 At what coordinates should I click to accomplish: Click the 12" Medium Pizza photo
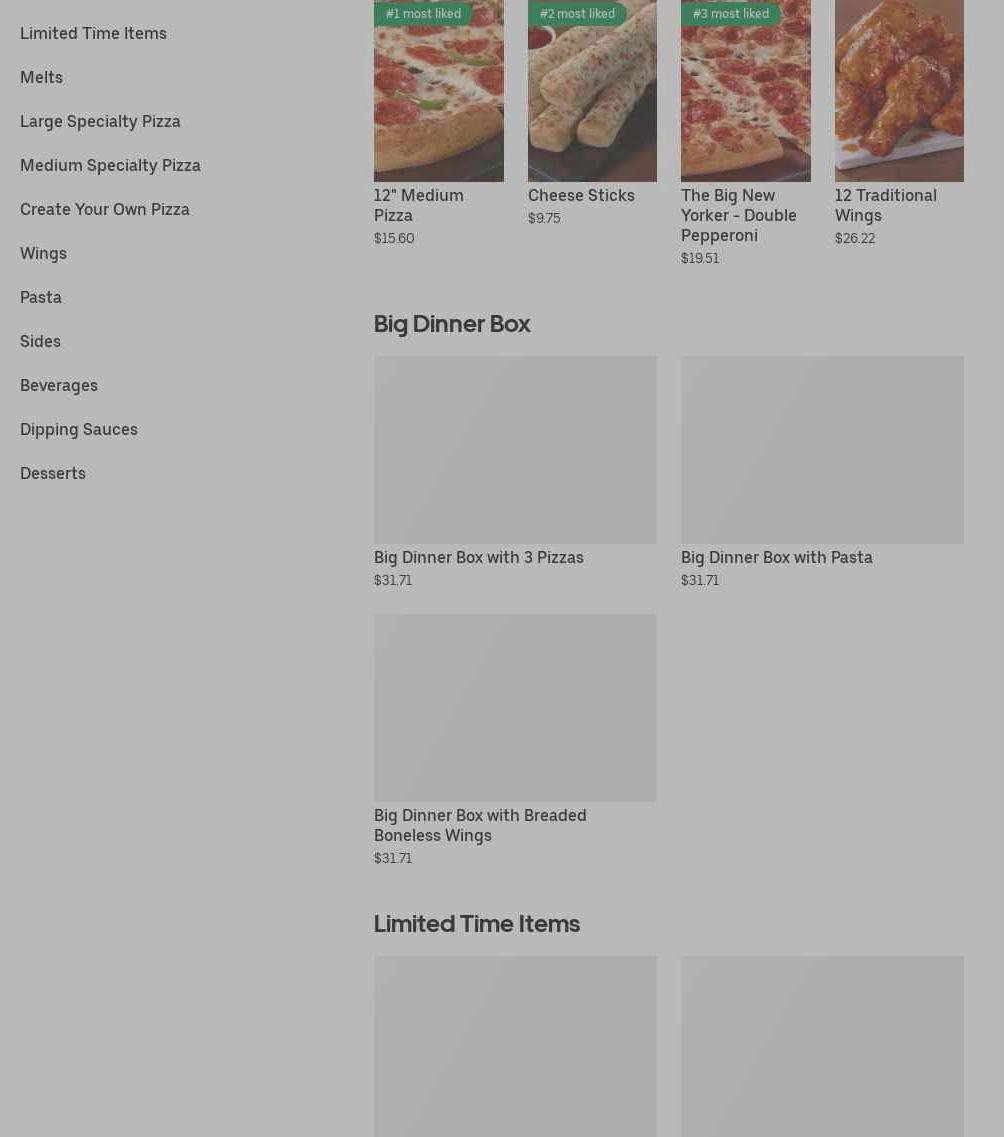(x=439, y=91)
